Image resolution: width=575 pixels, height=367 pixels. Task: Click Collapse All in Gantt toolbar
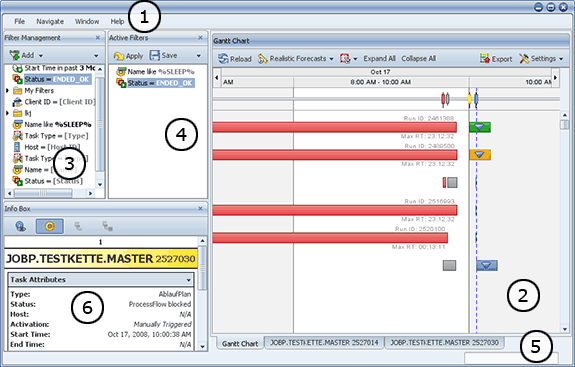[418, 59]
